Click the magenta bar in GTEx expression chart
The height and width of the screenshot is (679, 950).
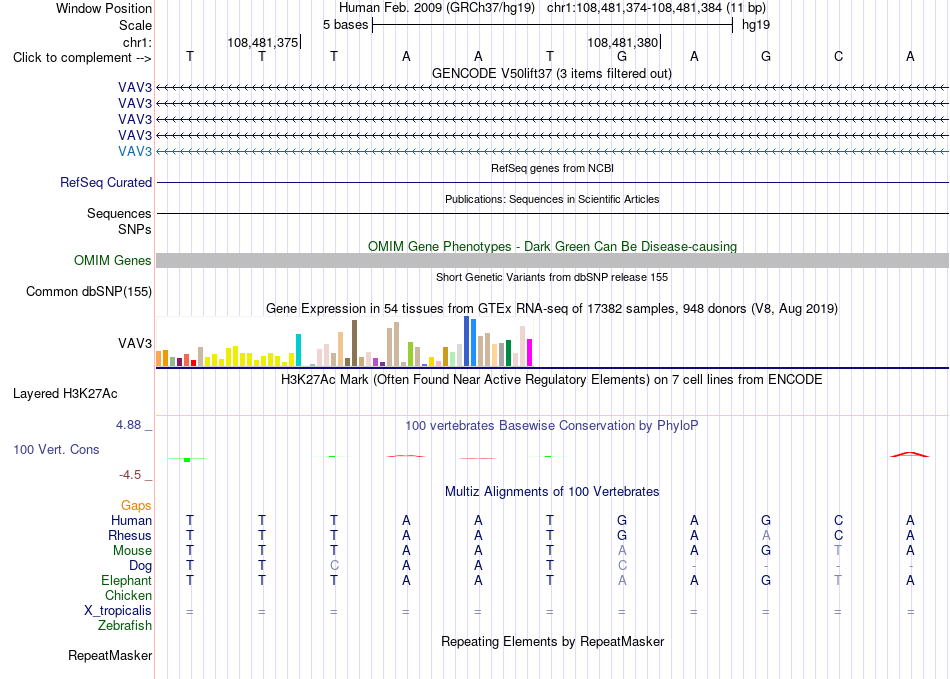pyautogui.click(x=529, y=353)
